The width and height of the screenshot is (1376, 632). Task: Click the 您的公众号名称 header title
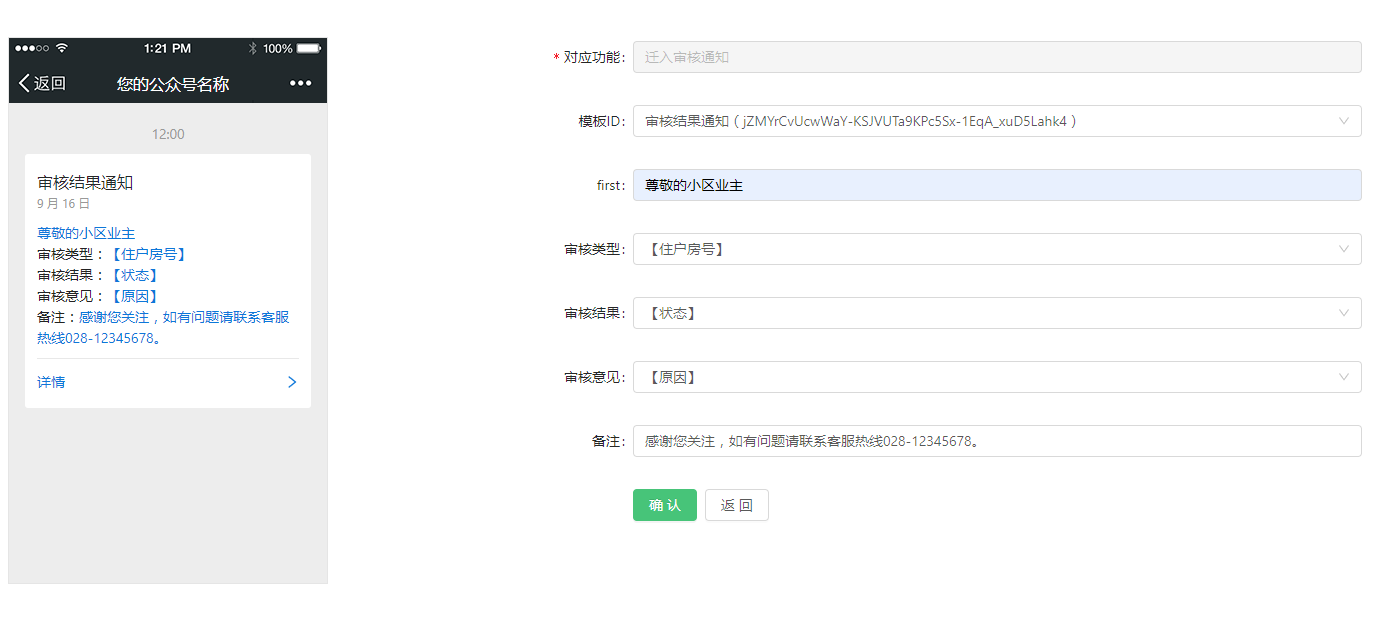173,84
